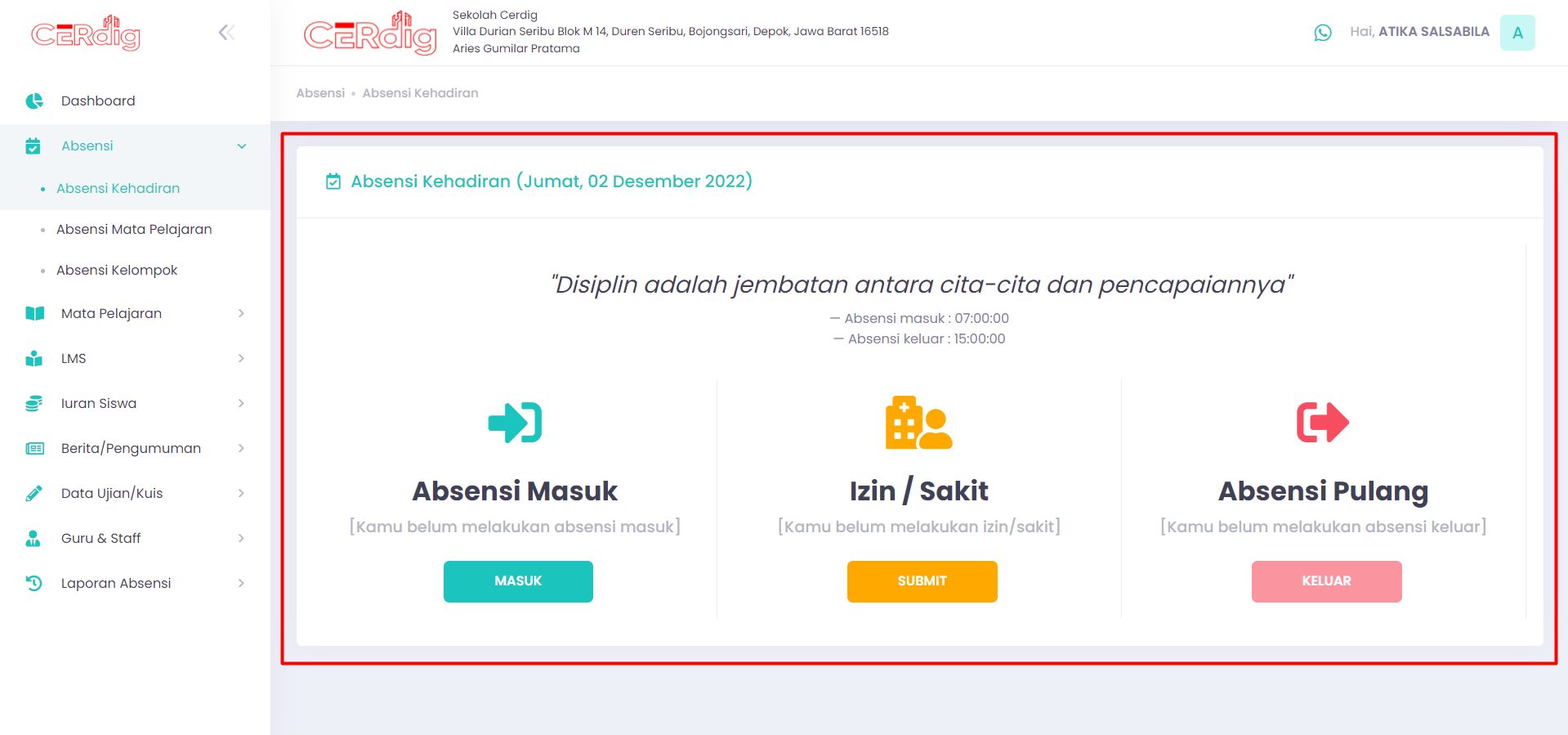1568x735 pixels.
Task: Expand the Guru & Staff menu
Action: 241,538
